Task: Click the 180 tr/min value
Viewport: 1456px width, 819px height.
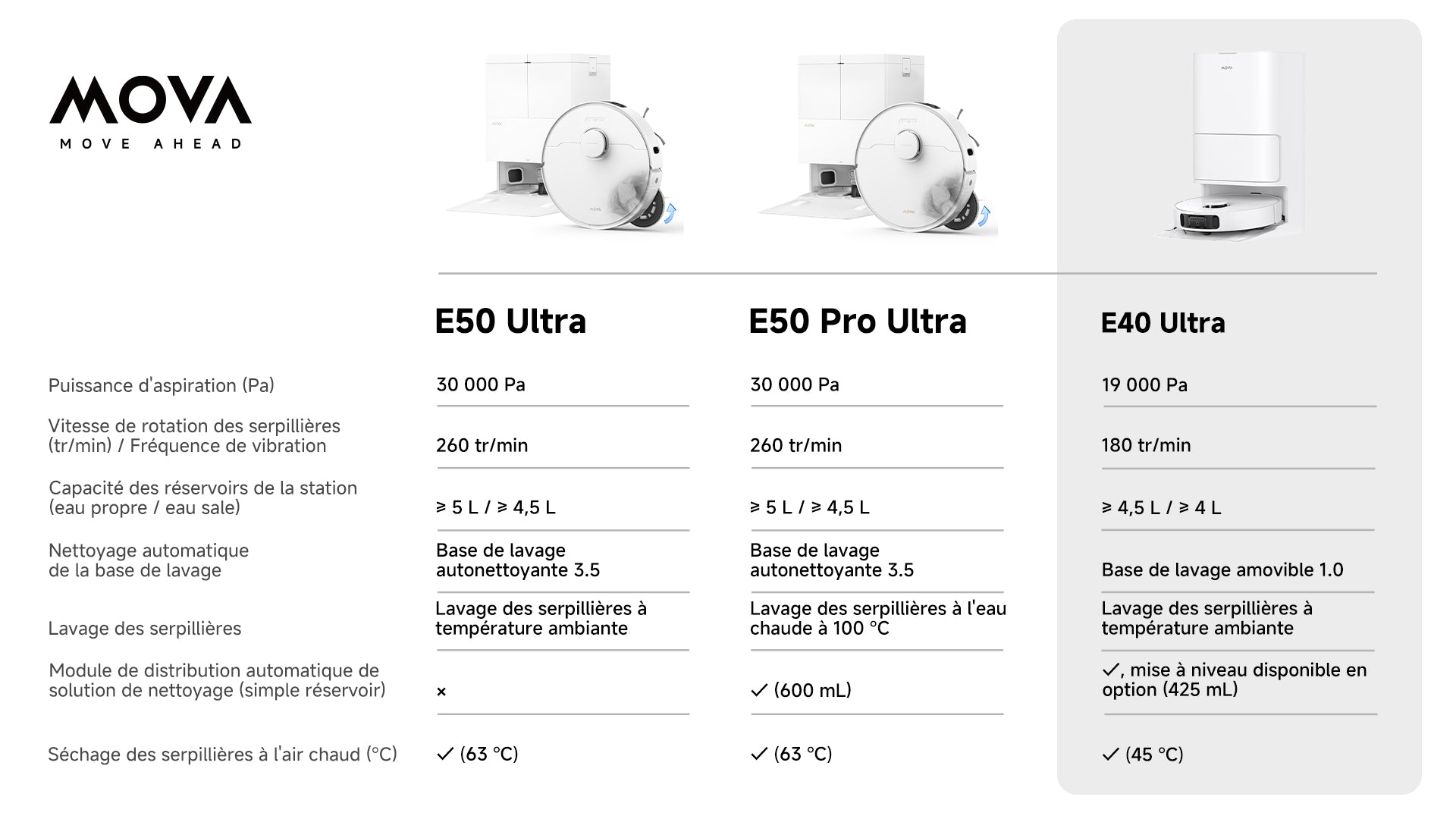Action: coord(1146,445)
